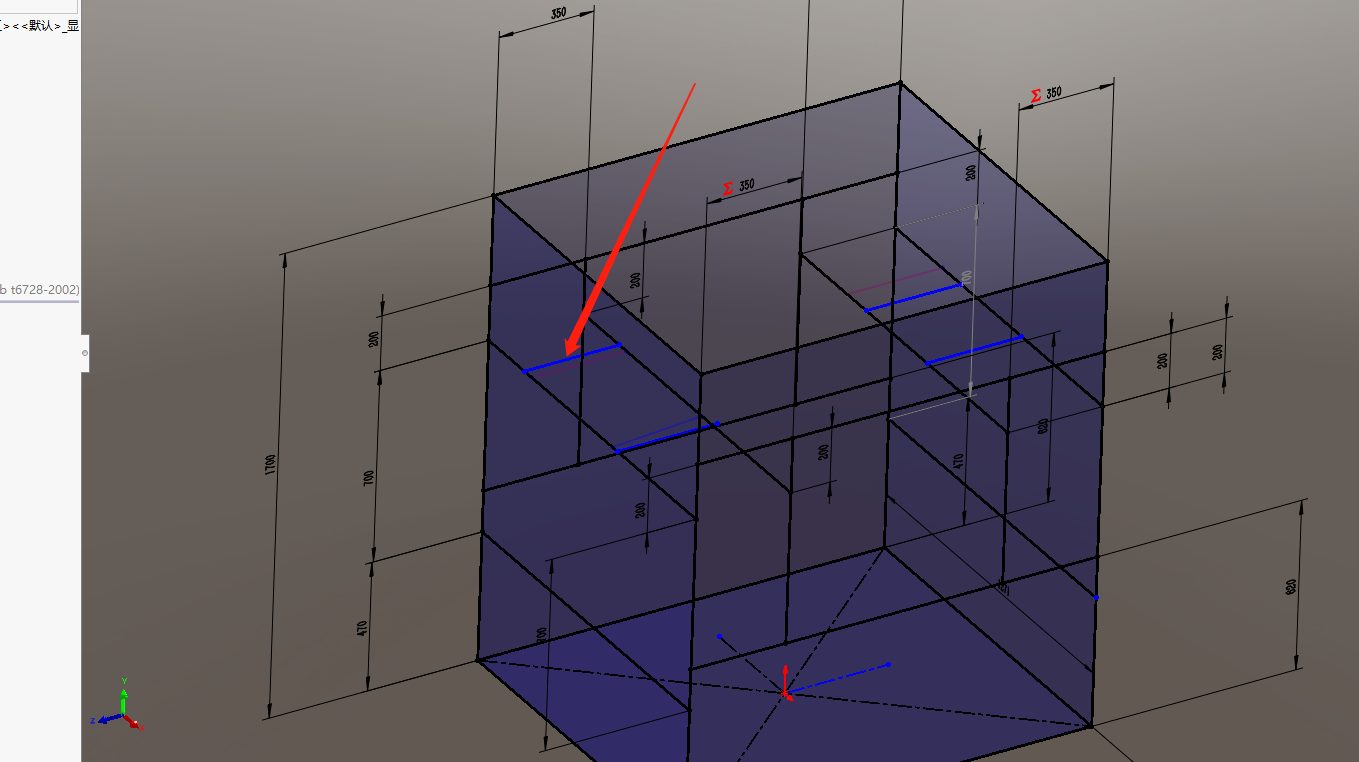Click the feature panel collapse handle

tap(85, 353)
